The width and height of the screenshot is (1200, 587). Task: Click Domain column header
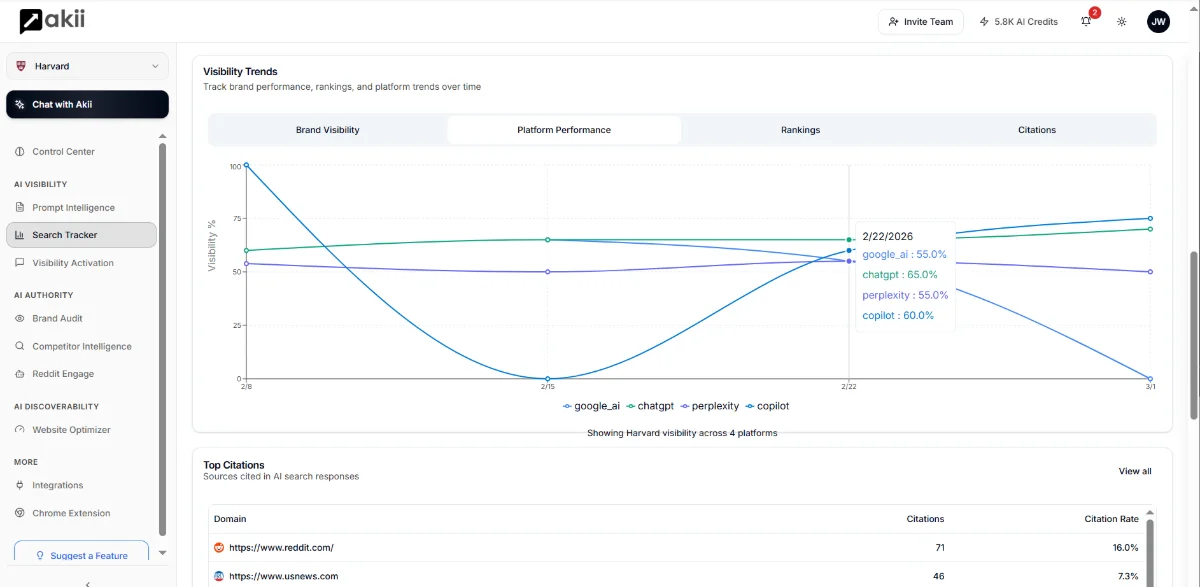[x=230, y=519]
